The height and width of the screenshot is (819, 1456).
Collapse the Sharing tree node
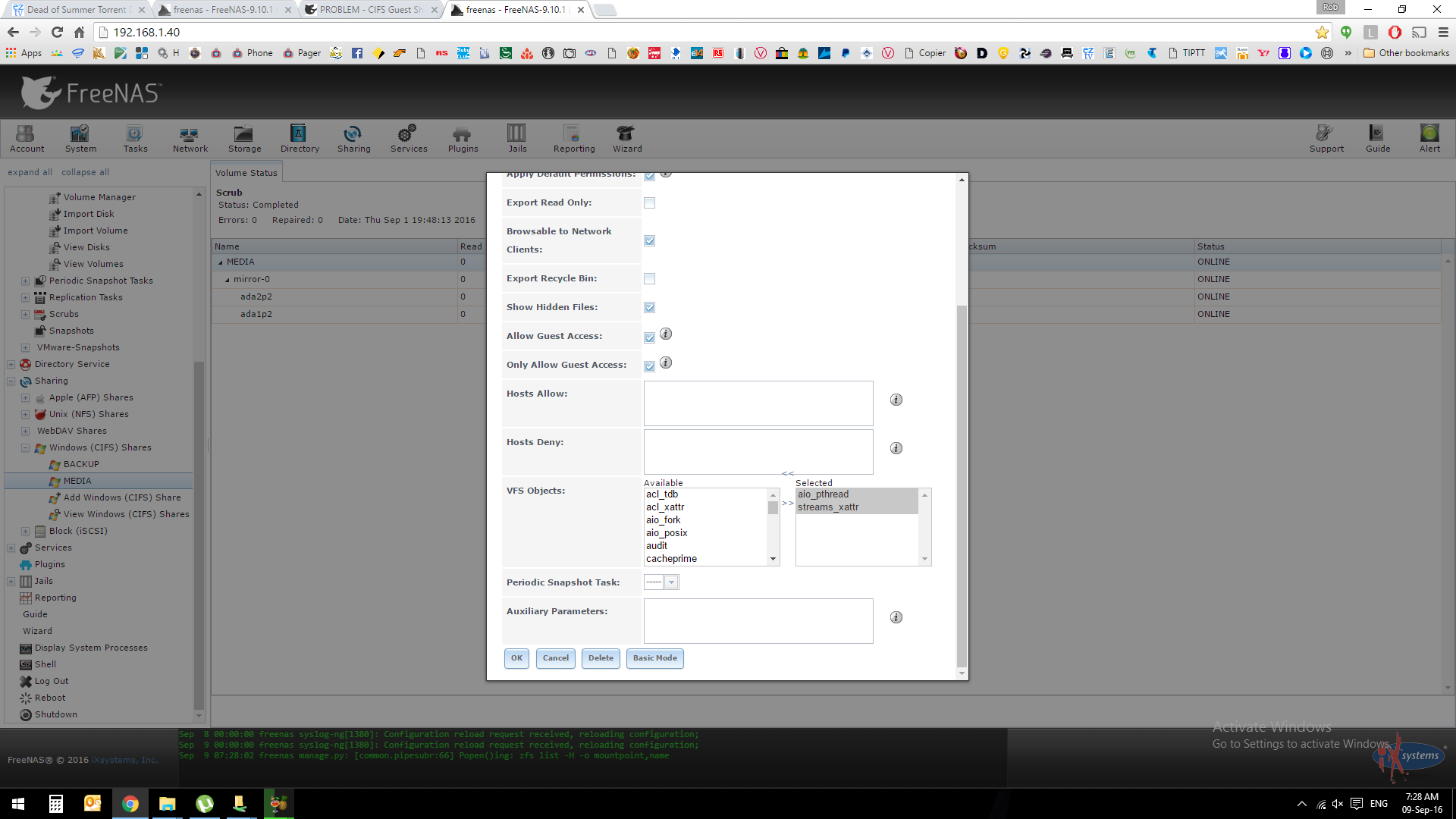(x=11, y=381)
